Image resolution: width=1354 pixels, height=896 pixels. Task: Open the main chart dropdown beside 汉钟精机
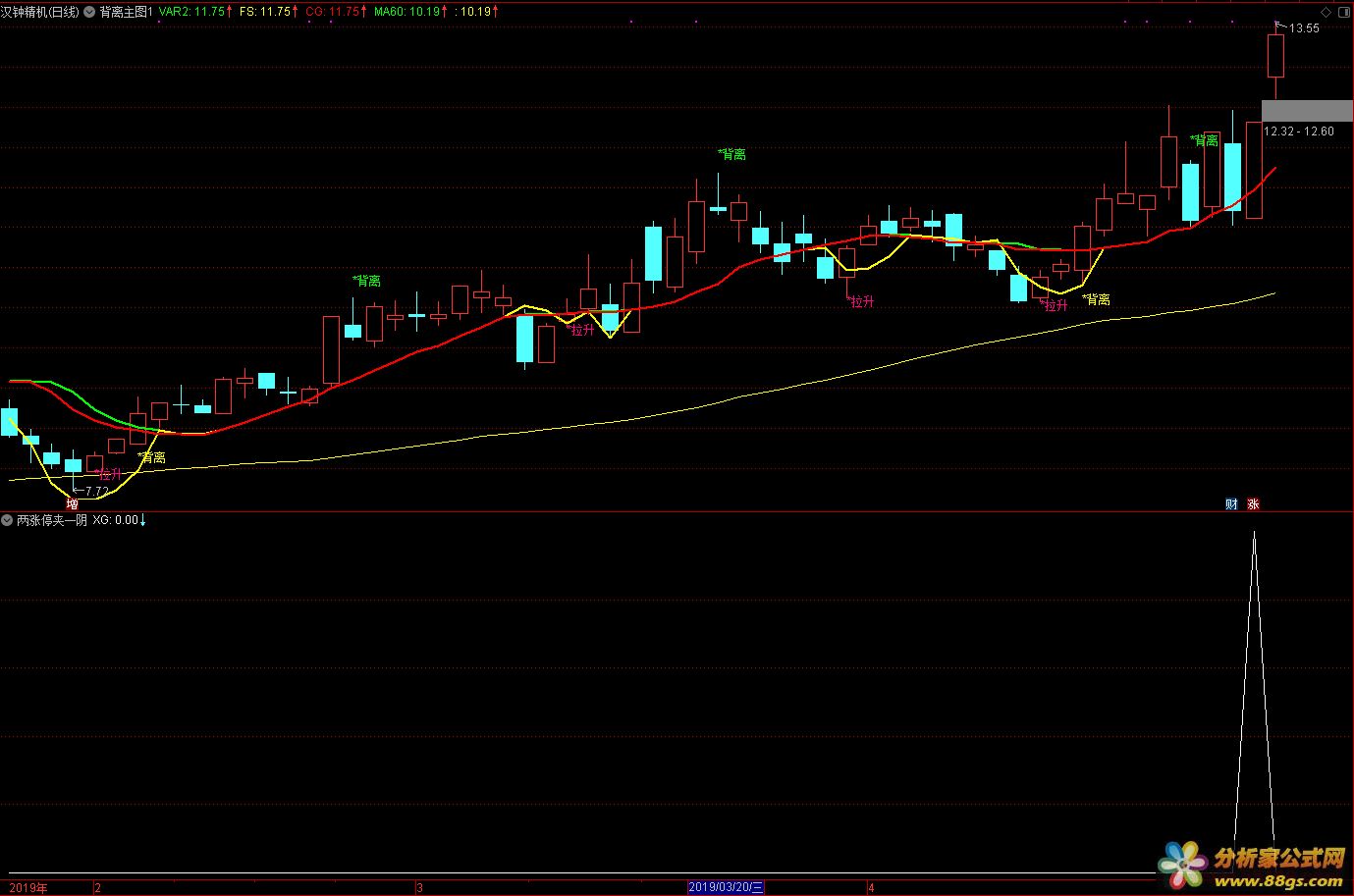89,12
